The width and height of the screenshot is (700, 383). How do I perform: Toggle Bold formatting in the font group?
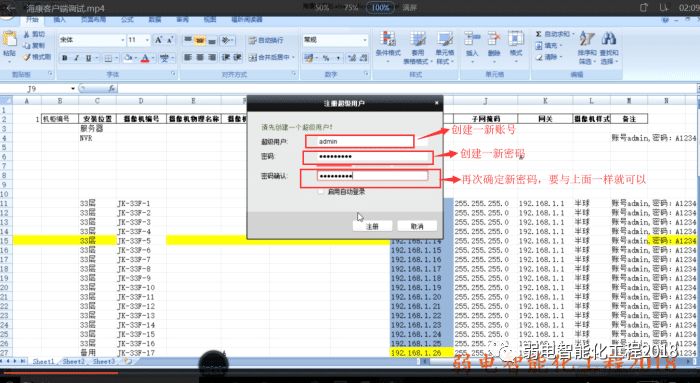pyautogui.click(x=65, y=58)
